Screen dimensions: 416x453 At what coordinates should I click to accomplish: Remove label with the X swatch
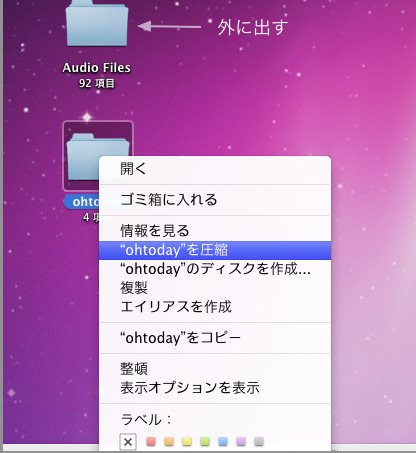(128, 442)
